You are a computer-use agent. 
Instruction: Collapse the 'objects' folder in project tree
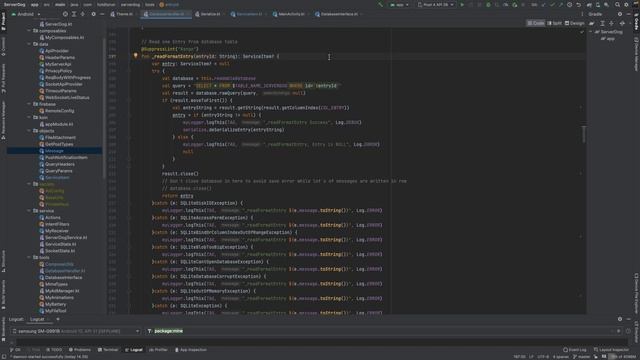click(x=29, y=131)
